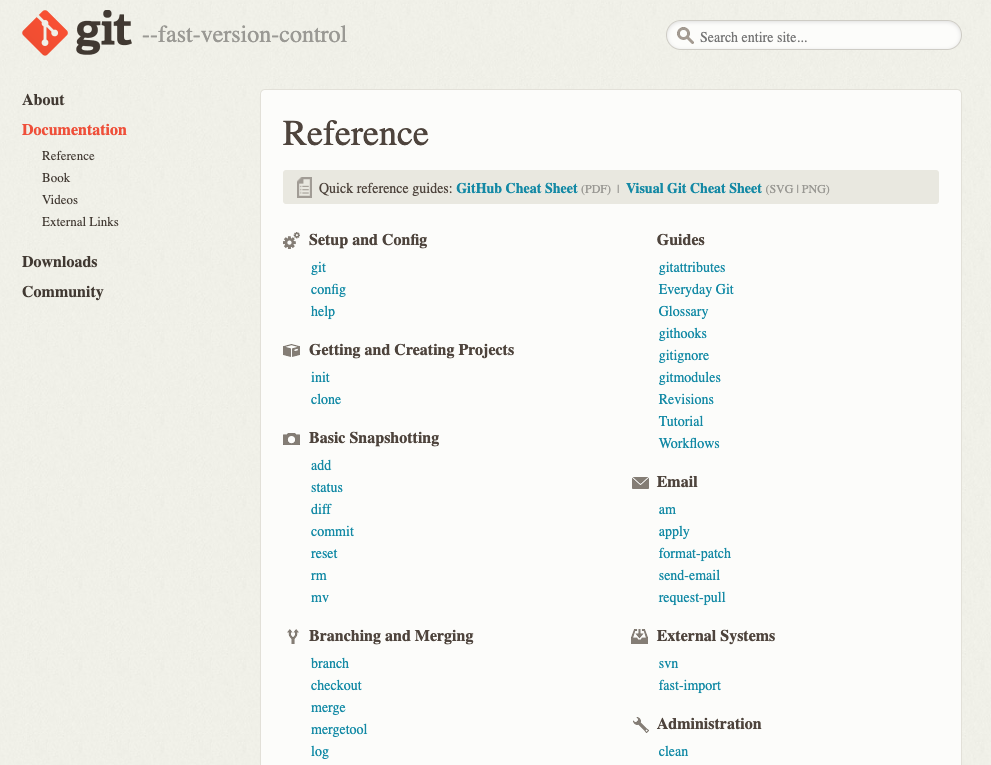Open the clone command link
This screenshot has height=765, width=991.
click(x=325, y=400)
